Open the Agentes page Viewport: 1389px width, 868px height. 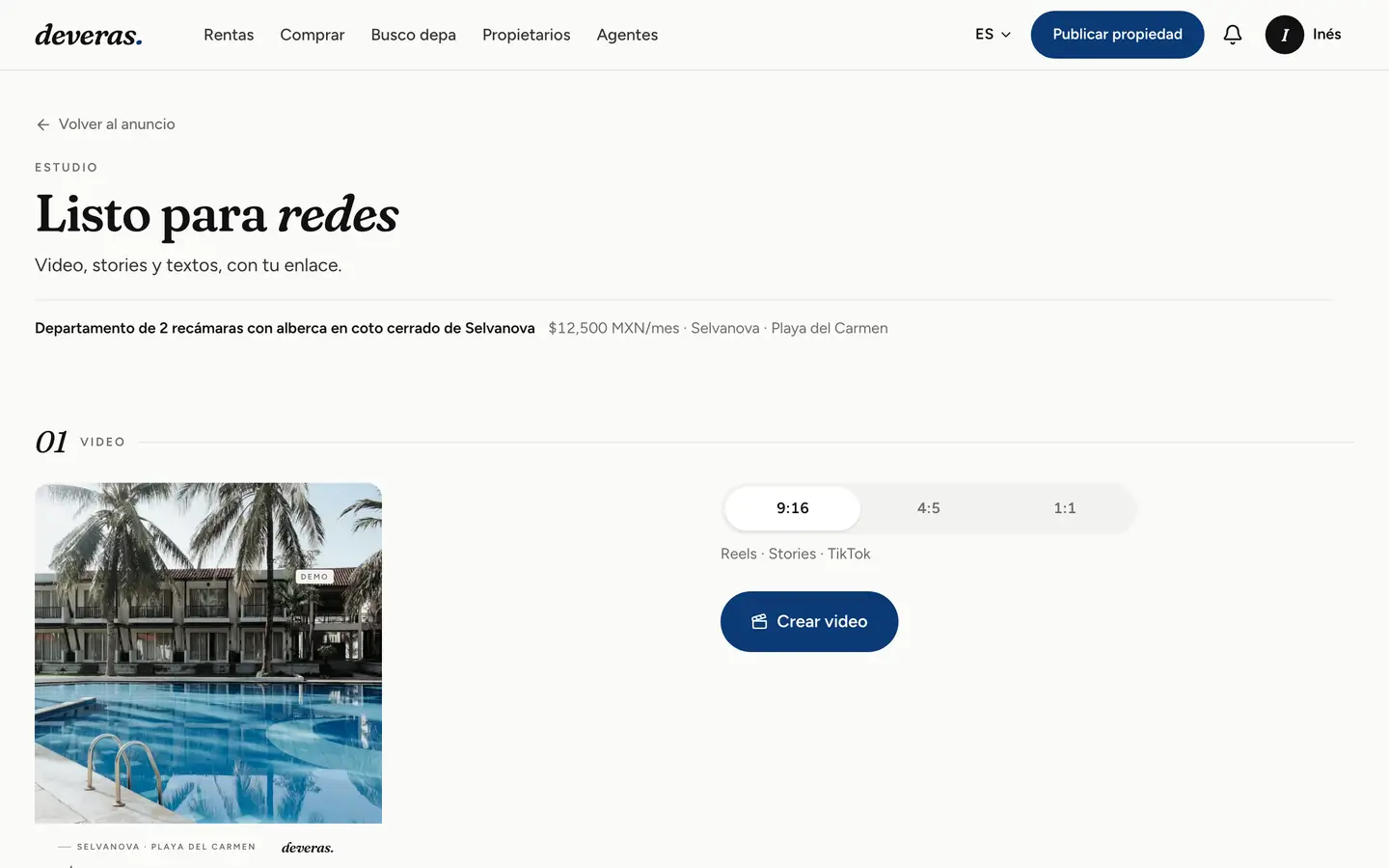(627, 35)
